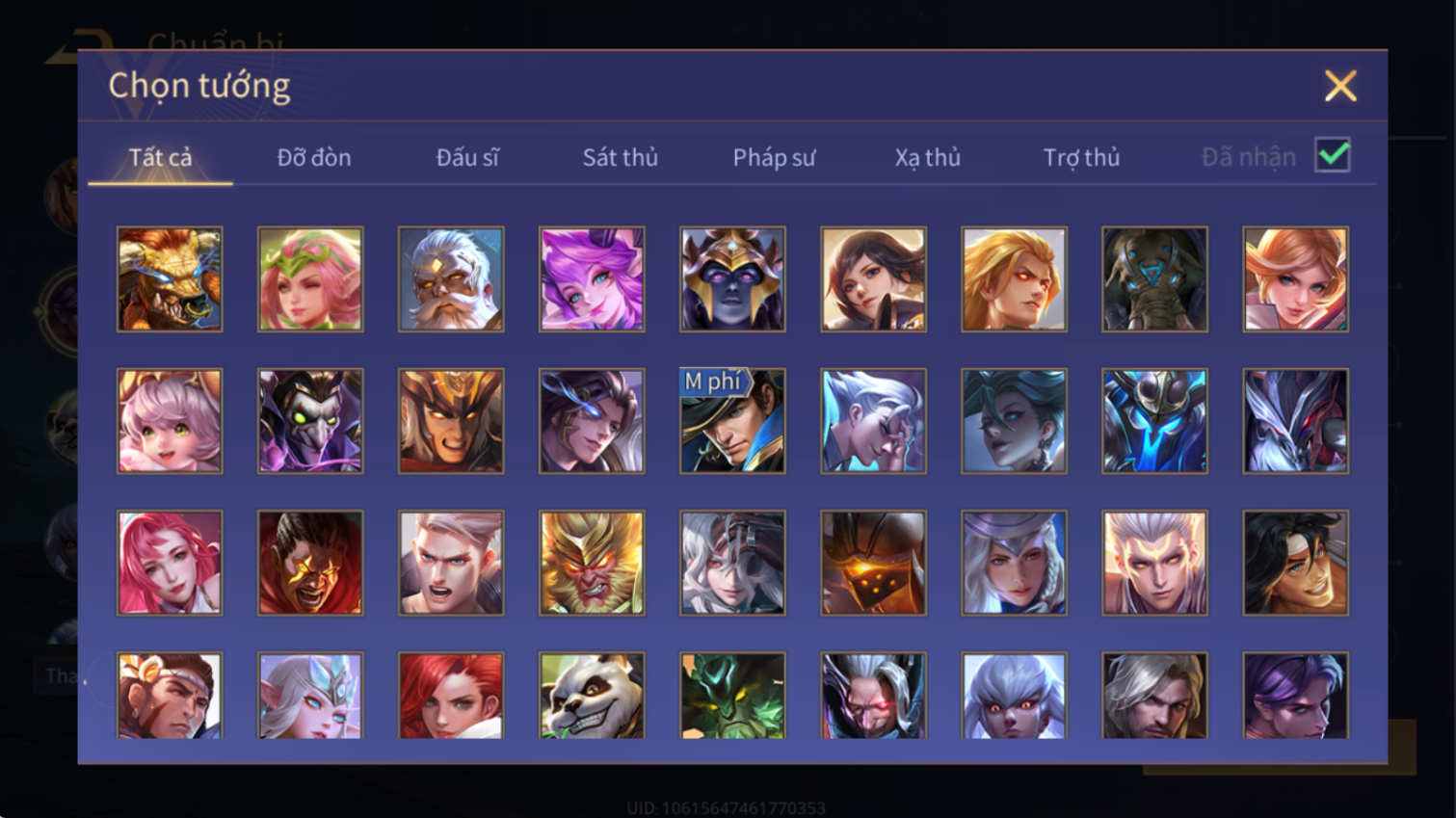Image resolution: width=1456 pixels, height=818 pixels.
Task: Select the green forest demon hero
Action: [732, 696]
